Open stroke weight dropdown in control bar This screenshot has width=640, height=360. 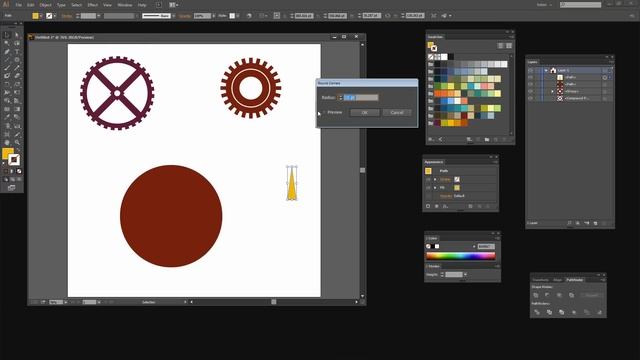tap(99, 16)
